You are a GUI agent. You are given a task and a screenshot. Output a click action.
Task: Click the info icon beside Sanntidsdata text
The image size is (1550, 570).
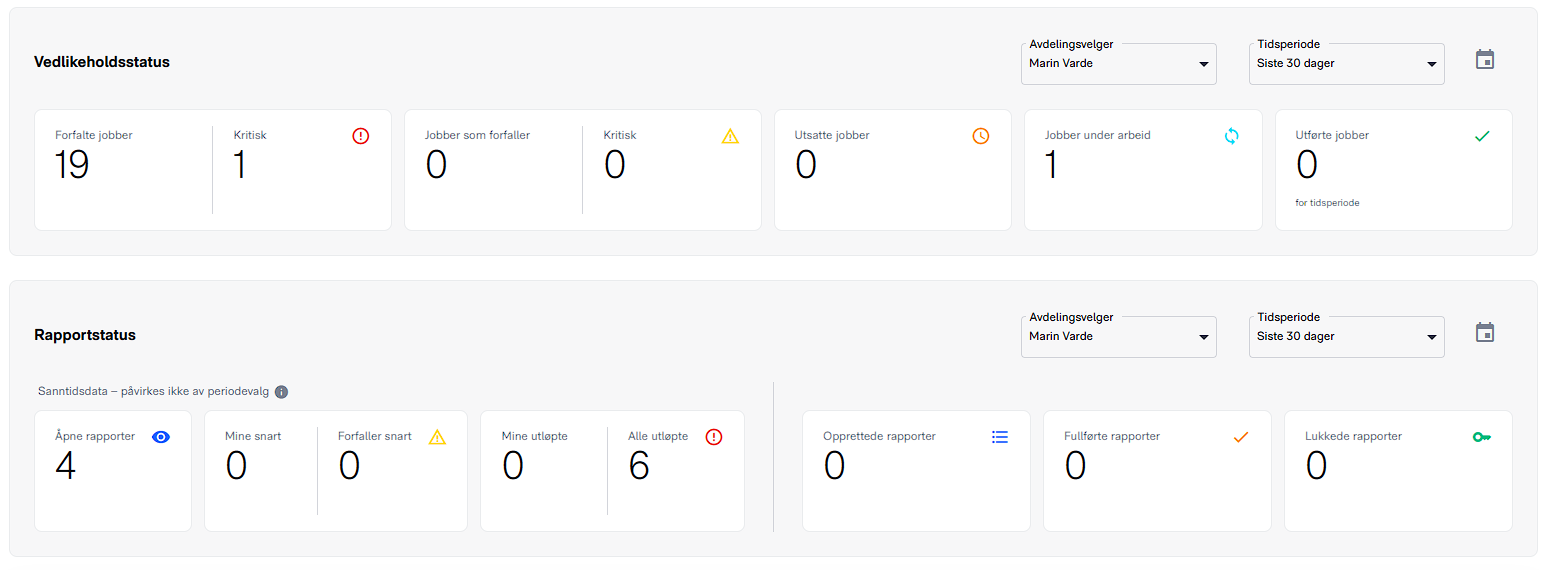coord(282,392)
